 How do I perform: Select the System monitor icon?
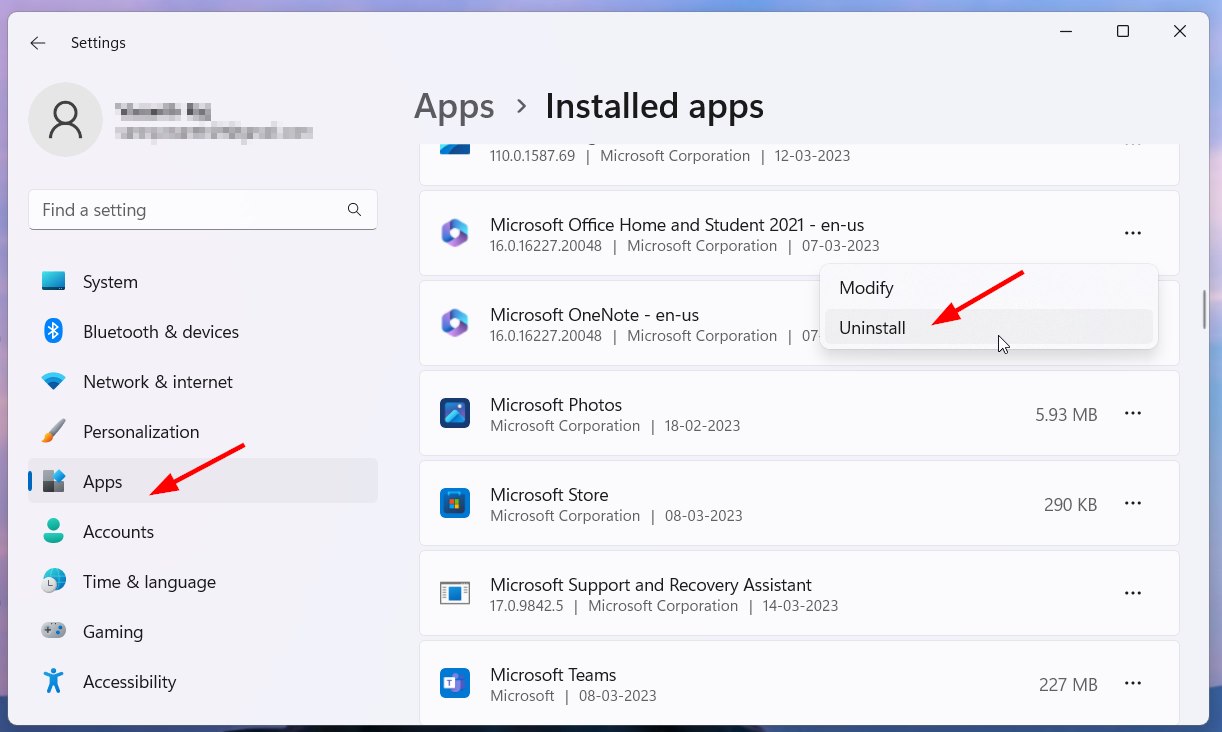point(54,282)
